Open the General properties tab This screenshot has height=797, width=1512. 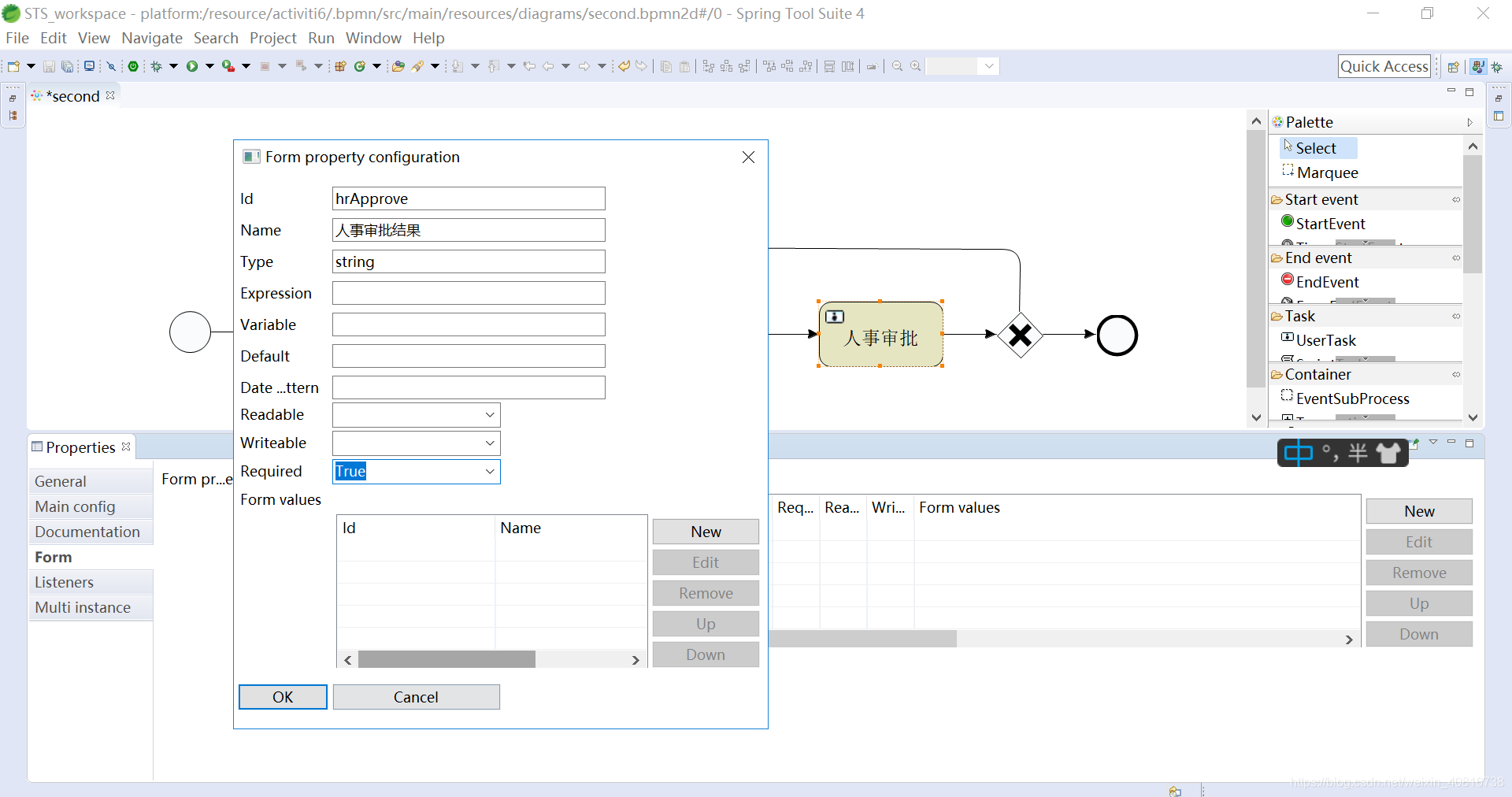[91, 481]
